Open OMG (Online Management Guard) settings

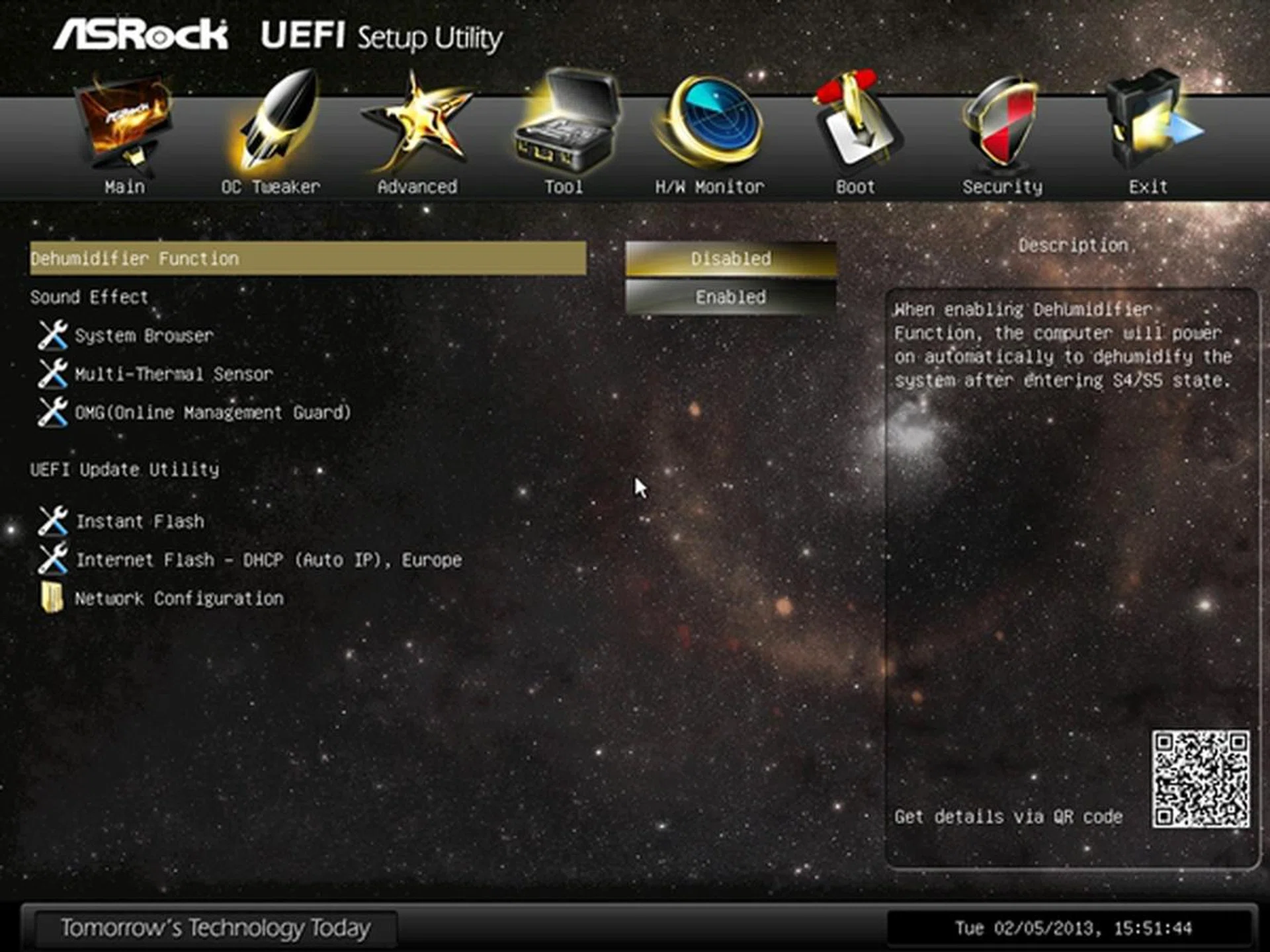(x=212, y=413)
